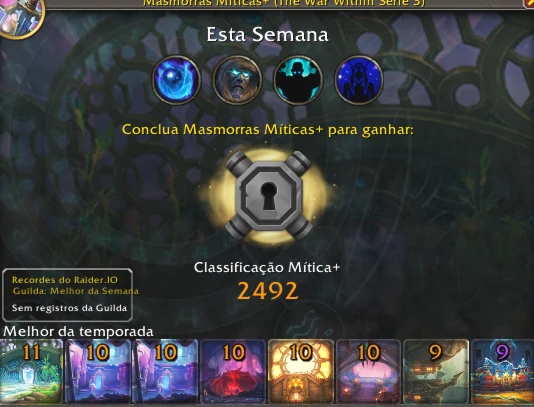Click the Esta Semana heading
Viewport: 534px width, 407px height.
coord(267,35)
